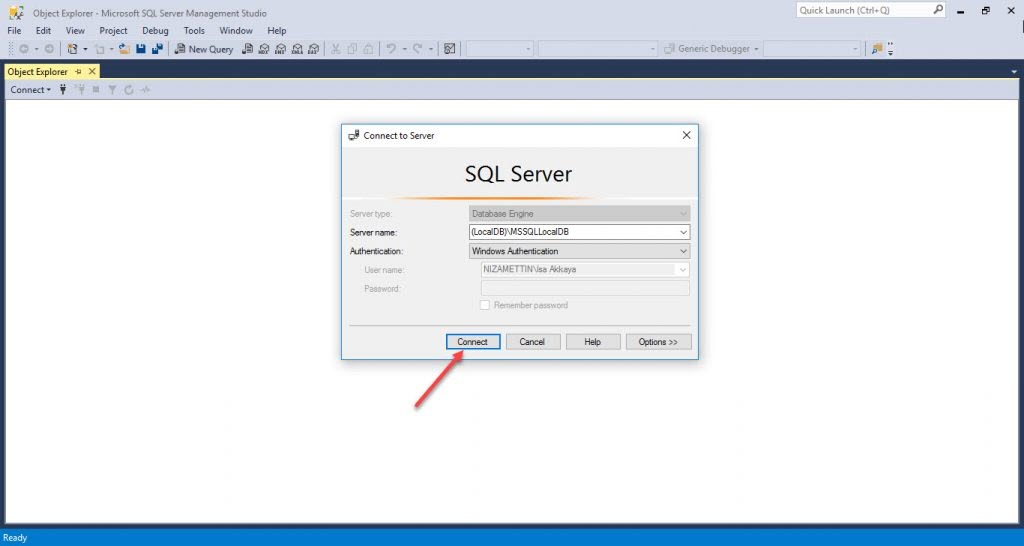Click the Connect Object Explorer plug icon

[63, 90]
